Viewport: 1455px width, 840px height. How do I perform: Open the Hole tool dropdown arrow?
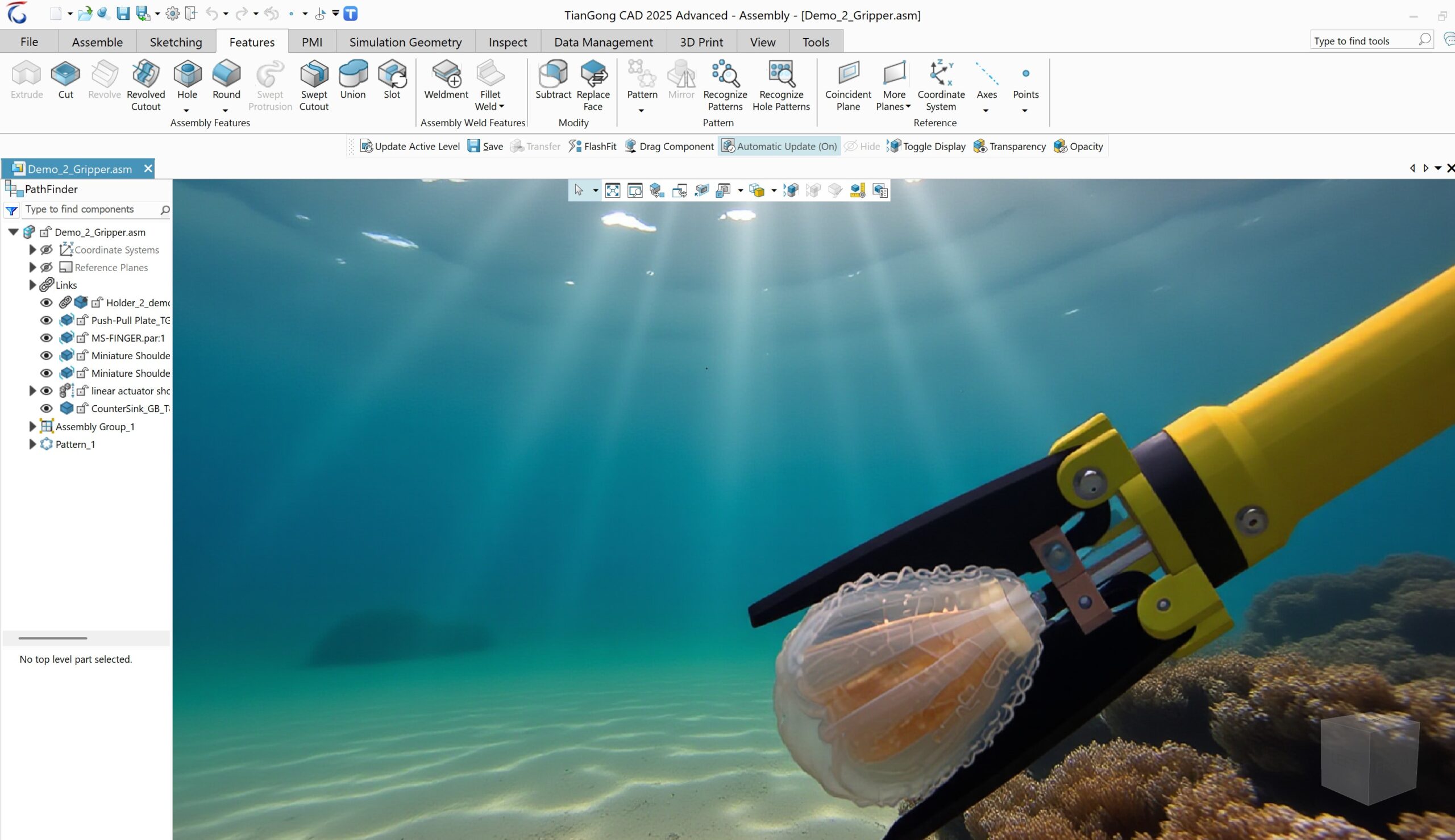(186, 110)
